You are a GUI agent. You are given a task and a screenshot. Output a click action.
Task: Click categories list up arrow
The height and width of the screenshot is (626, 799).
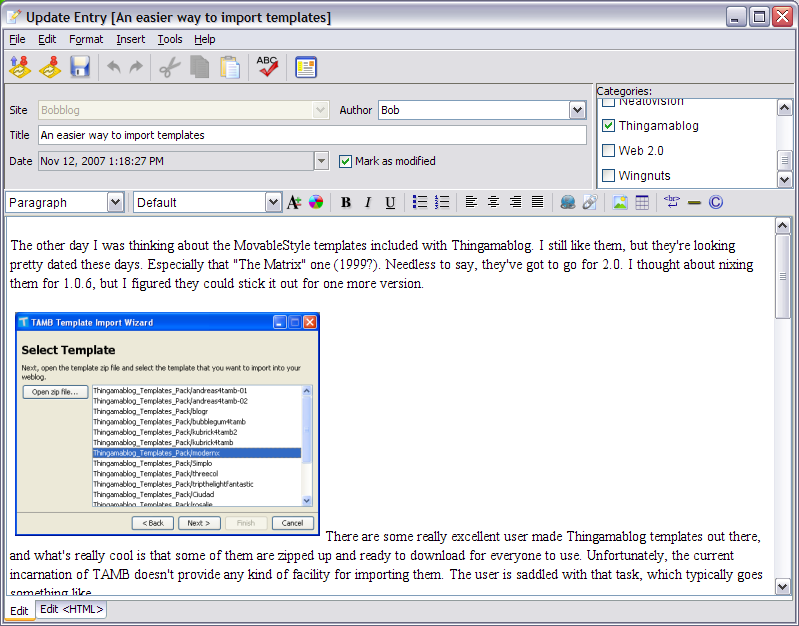pyautogui.click(x=784, y=108)
